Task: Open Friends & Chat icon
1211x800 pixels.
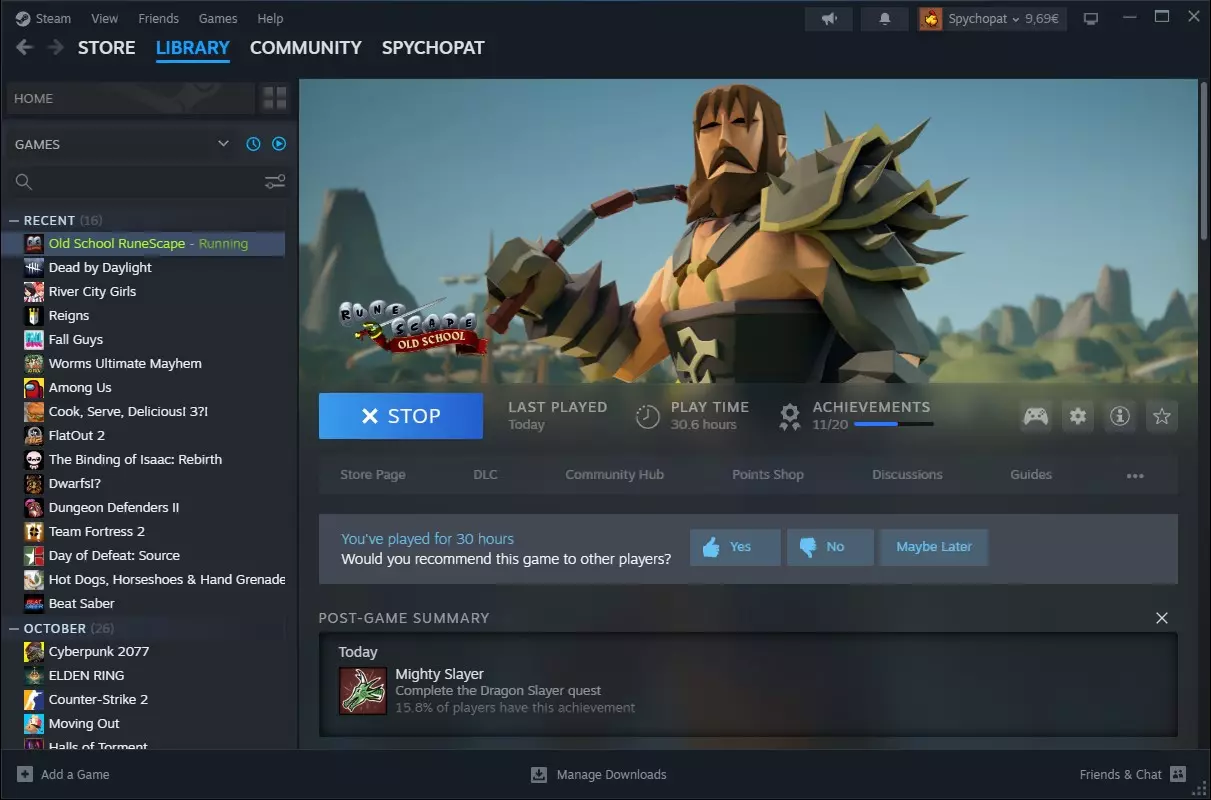Action: (x=1178, y=774)
